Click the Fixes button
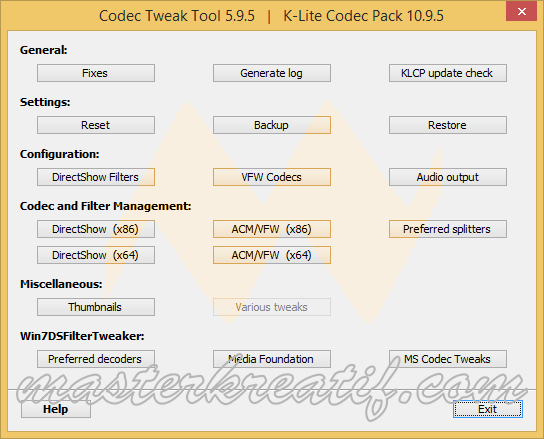 point(96,73)
